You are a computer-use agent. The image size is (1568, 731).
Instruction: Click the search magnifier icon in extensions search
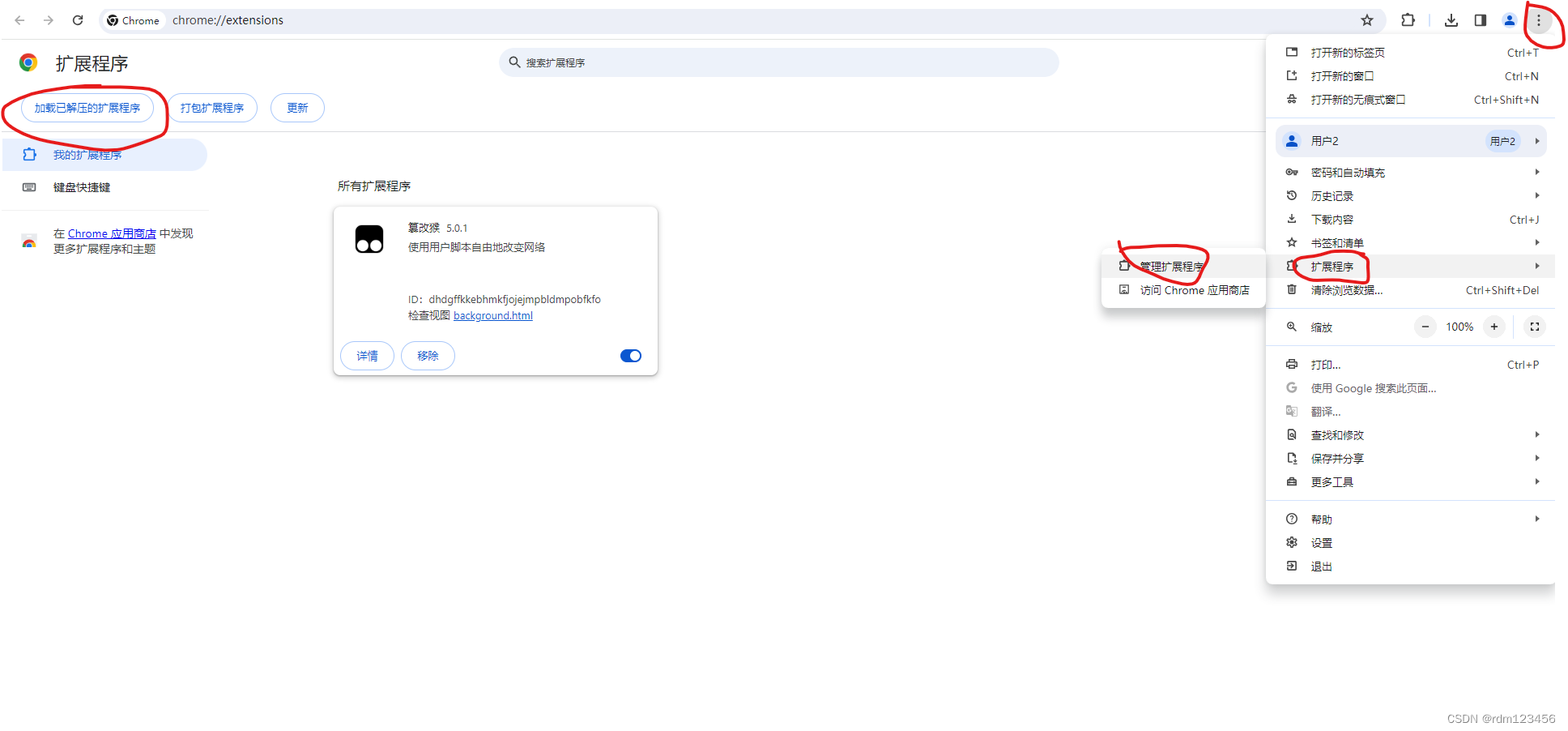[514, 62]
